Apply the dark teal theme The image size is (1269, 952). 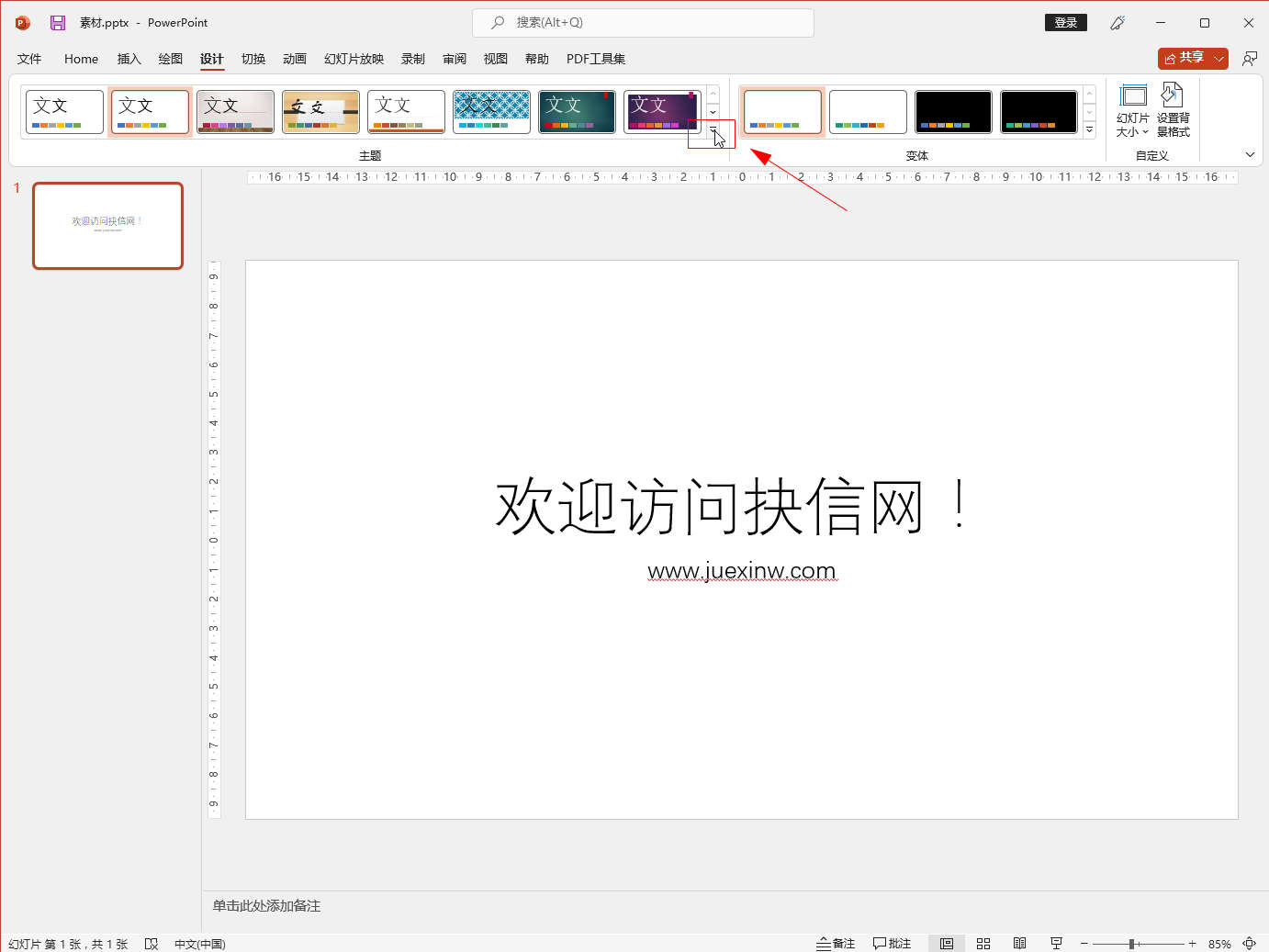(577, 112)
